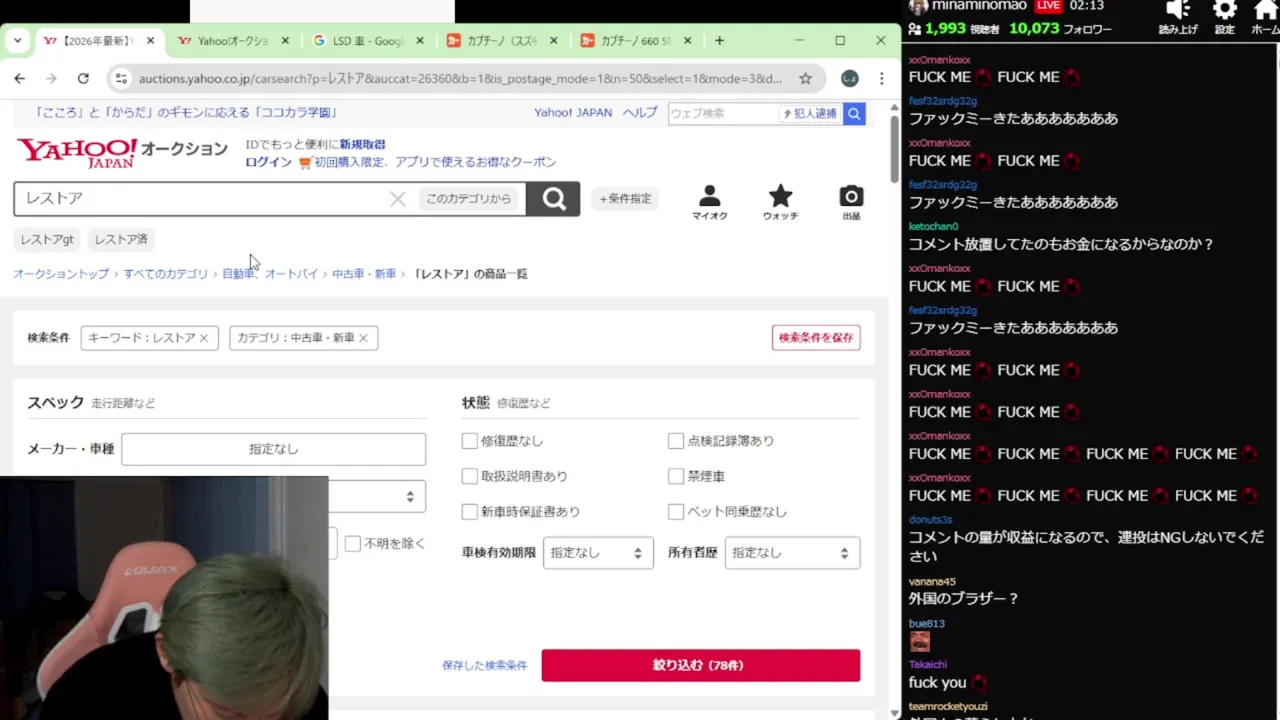This screenshot has width=1280, height=720.
Task: Click the 読み上げ speaker icon
Action: point(1178,17)
